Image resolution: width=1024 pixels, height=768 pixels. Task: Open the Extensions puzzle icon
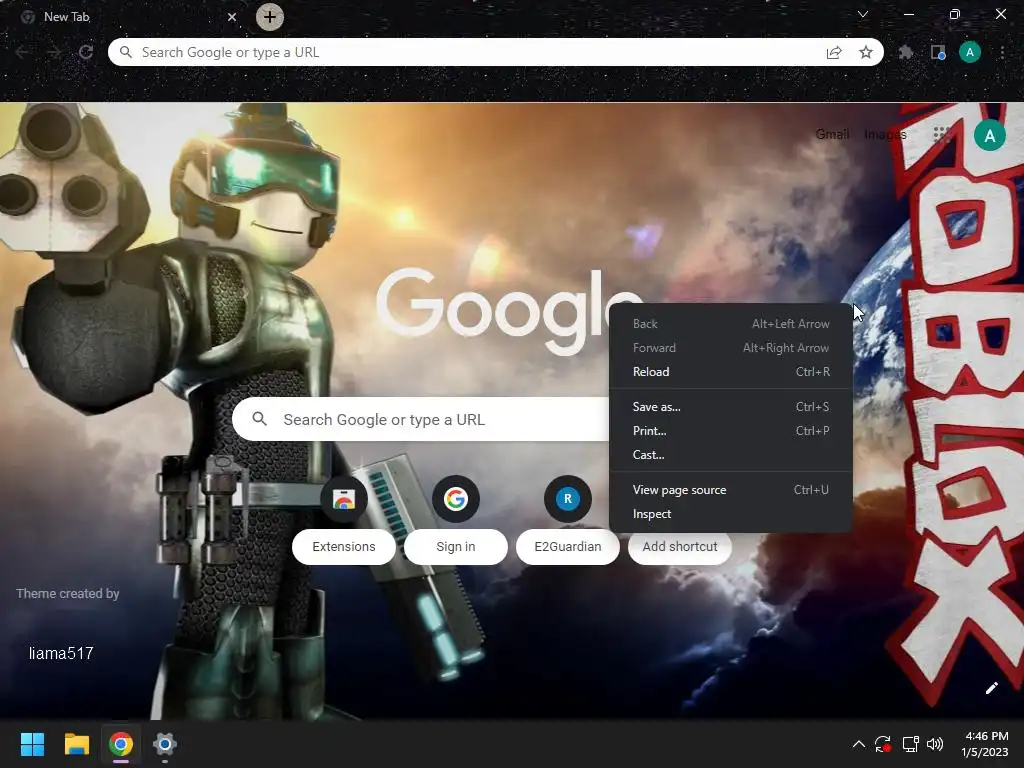pyautogui.click(x=905, y=52)
